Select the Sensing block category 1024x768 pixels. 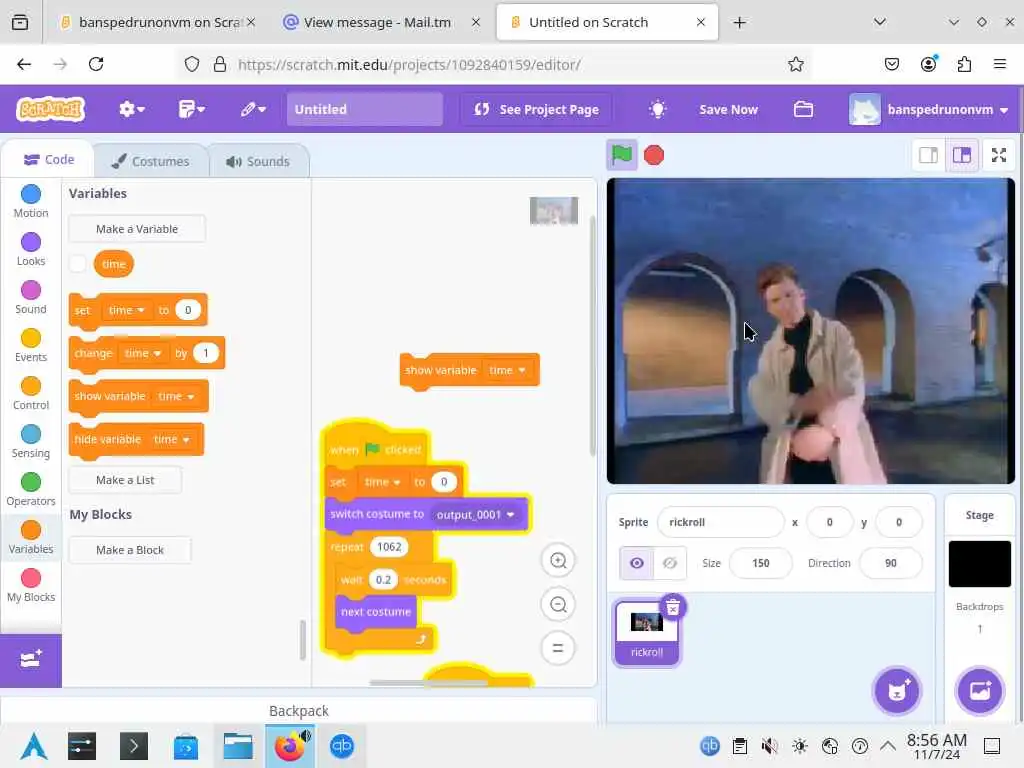click(31, 441)
